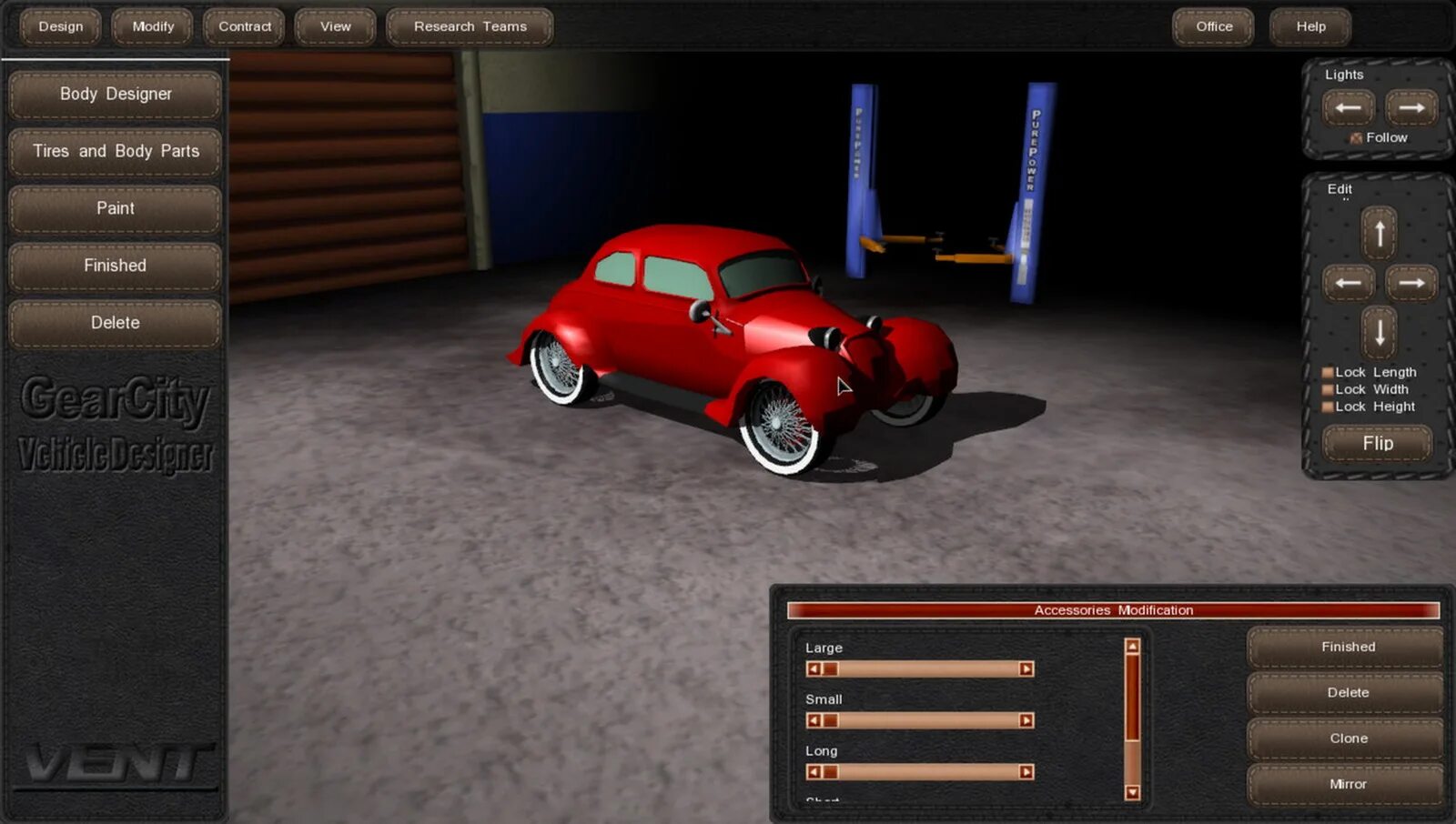
Task: Enable Lock Height checkbox
Action: [1328, 407]
